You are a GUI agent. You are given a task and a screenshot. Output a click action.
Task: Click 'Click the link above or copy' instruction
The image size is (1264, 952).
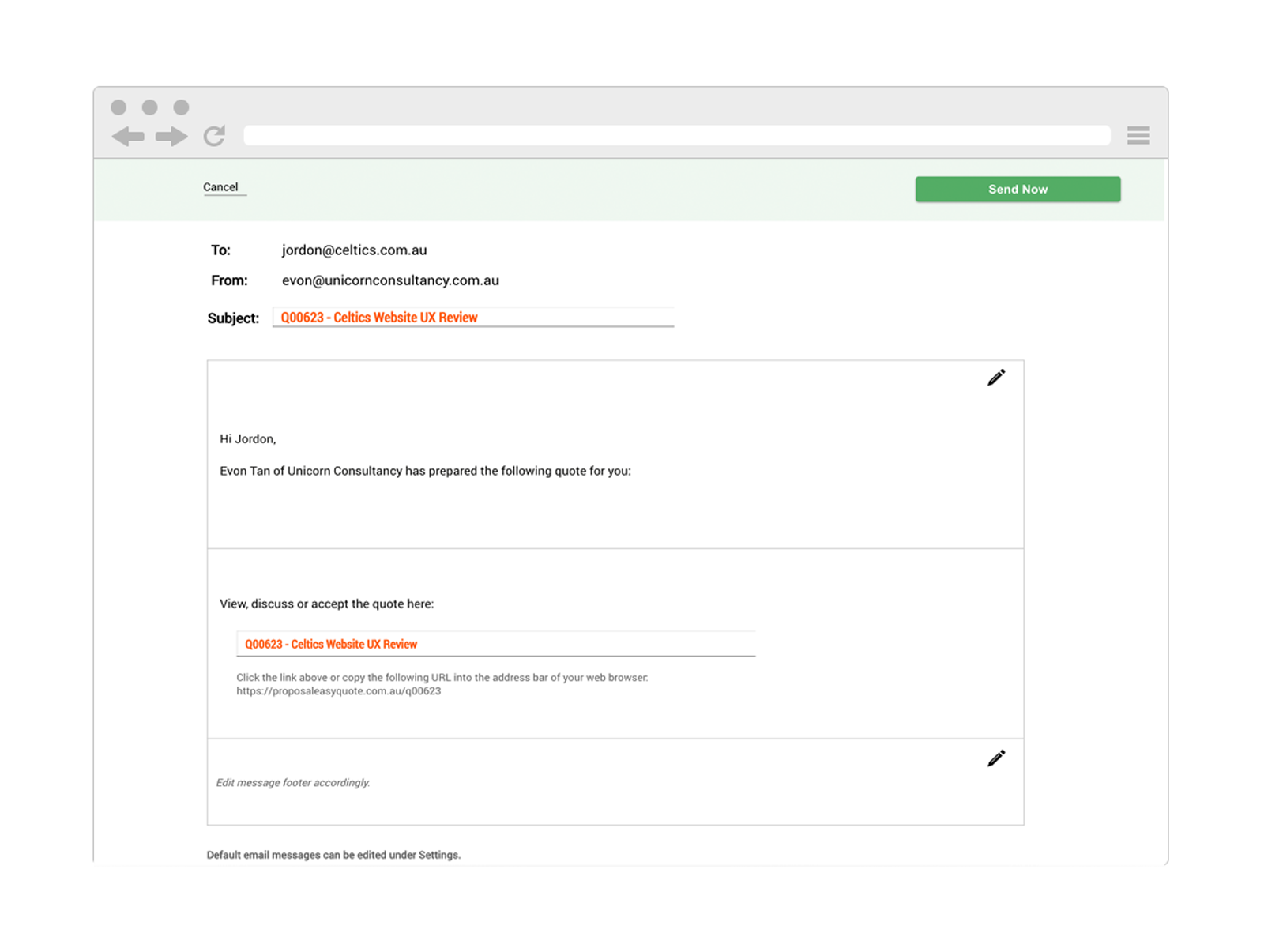pyautogui.click(x=442, y=678)
